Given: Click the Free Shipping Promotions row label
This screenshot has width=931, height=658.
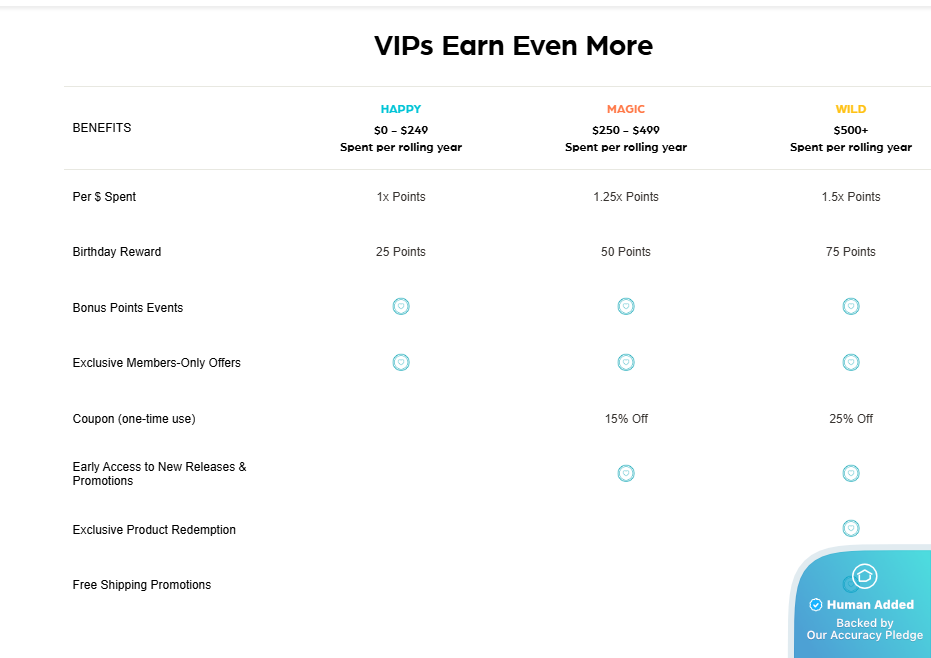Looking at the screenshot, I should 142,585.
